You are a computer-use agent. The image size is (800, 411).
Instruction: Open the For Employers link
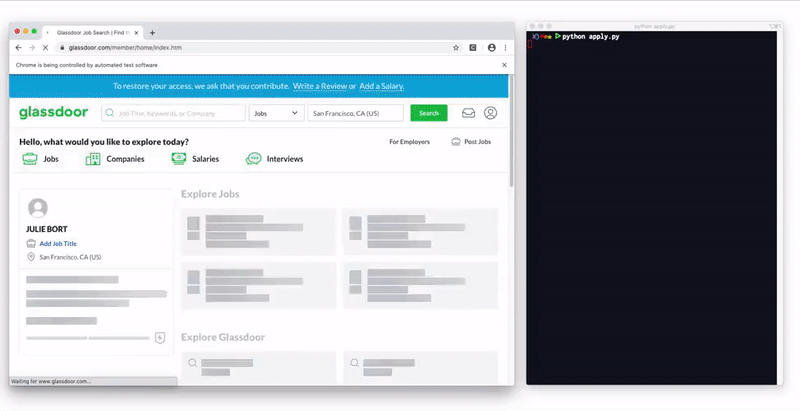point(409,142)
